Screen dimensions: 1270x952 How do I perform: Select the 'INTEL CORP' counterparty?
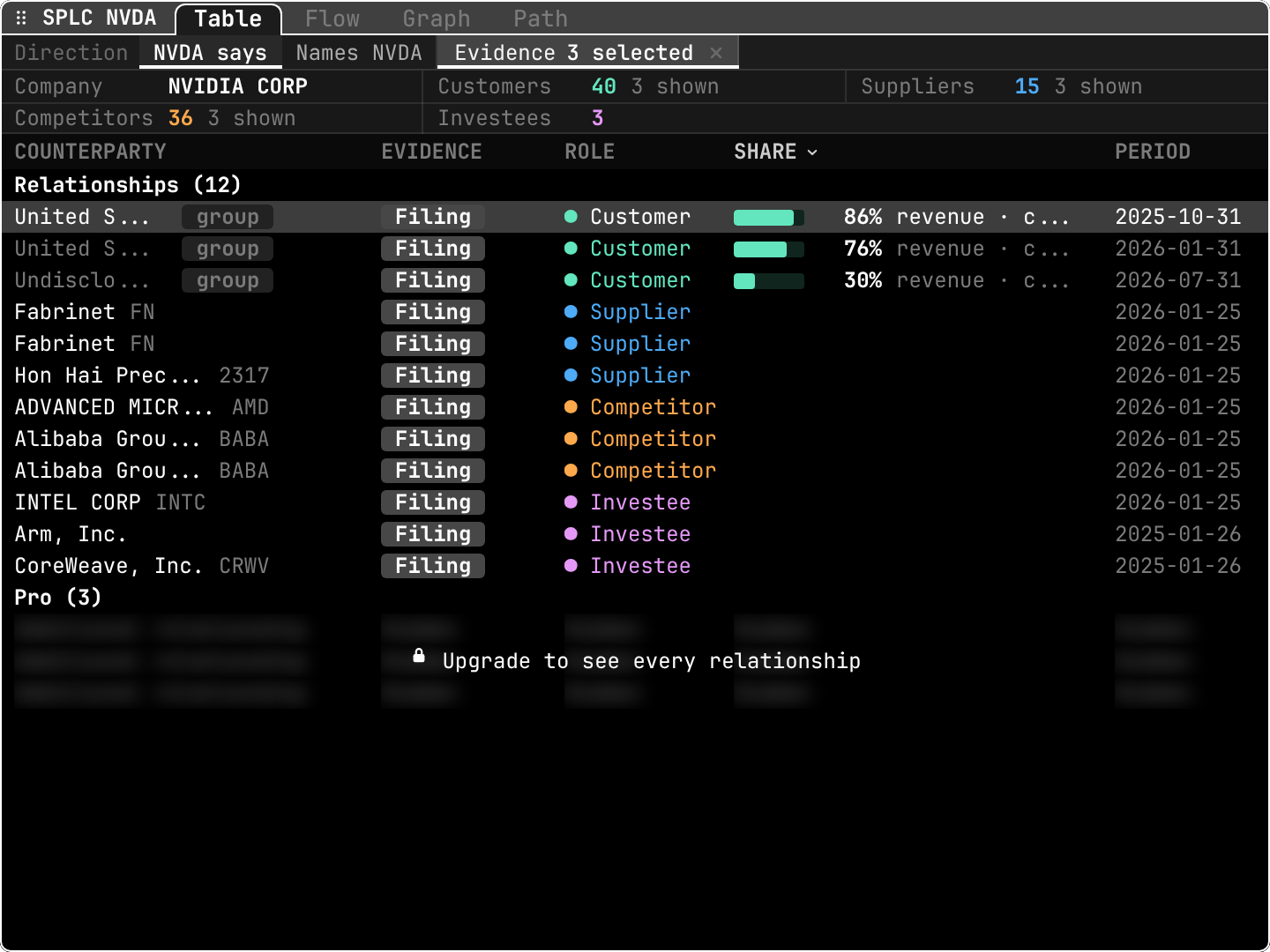[78, 502]
